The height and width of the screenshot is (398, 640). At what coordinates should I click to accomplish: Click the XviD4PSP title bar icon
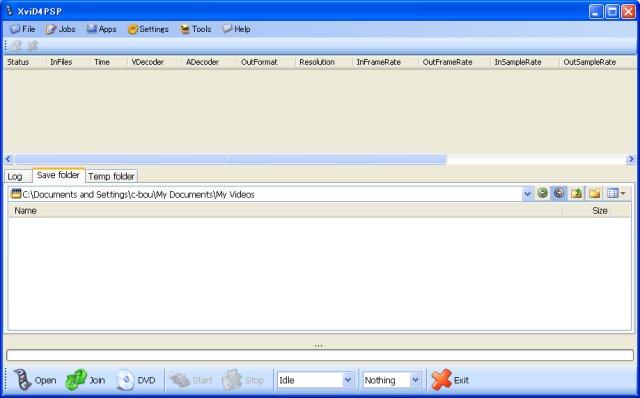coord(9,10)
